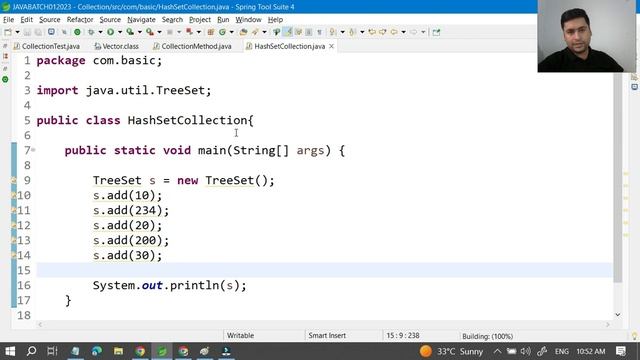The image size is (640, 360).
Task: Click the warning marker on line 11
Action: tap(13, 210)
